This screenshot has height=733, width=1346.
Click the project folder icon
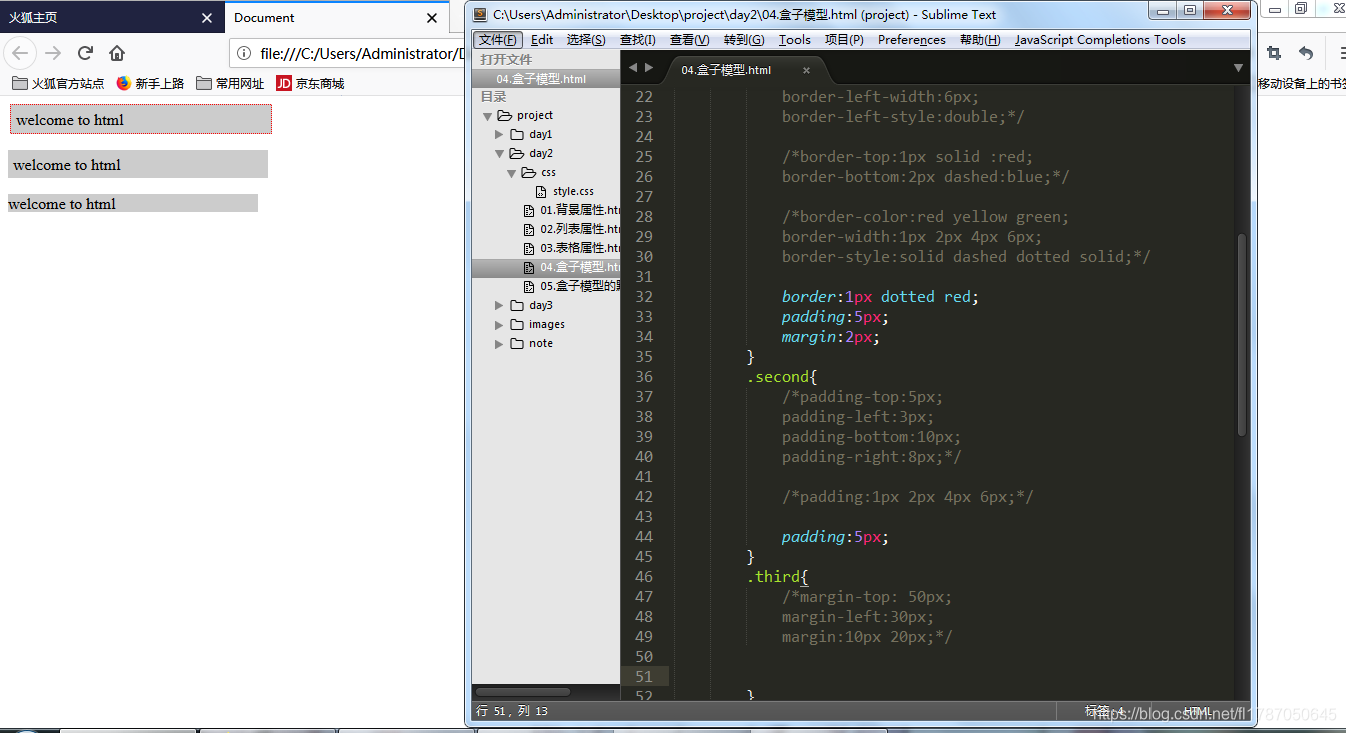[504, 116]
